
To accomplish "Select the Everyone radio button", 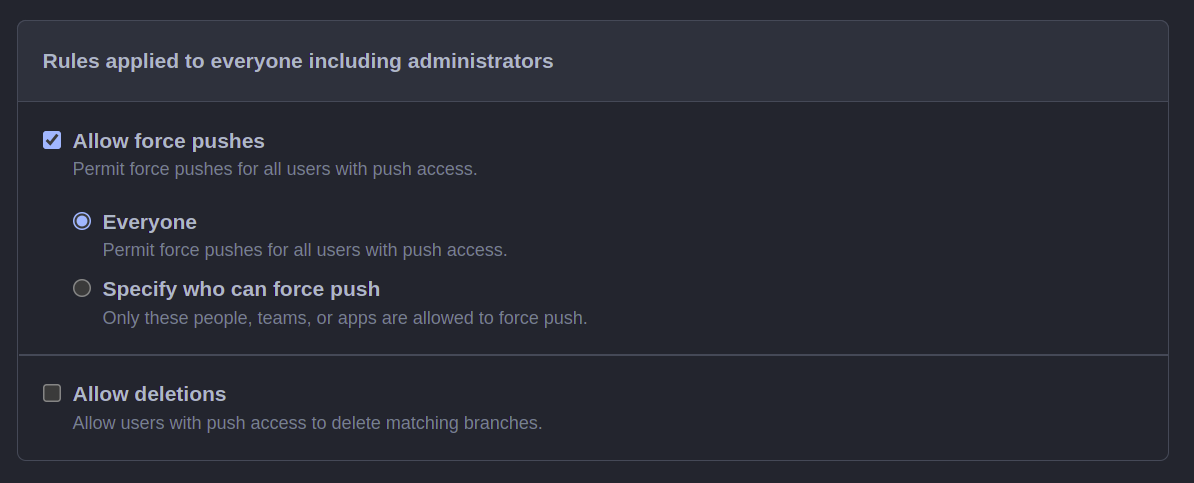I will point(81,221).
